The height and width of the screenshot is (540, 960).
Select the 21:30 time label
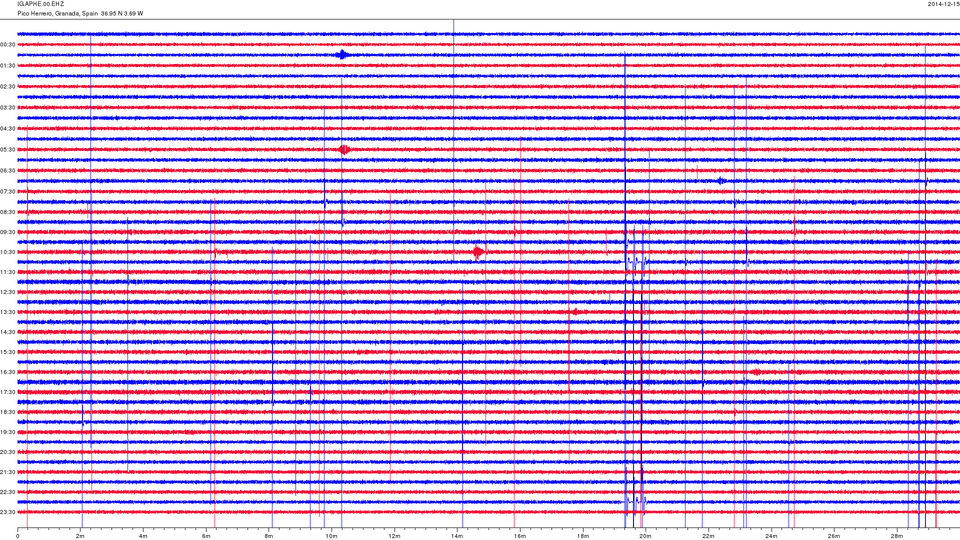8,472
